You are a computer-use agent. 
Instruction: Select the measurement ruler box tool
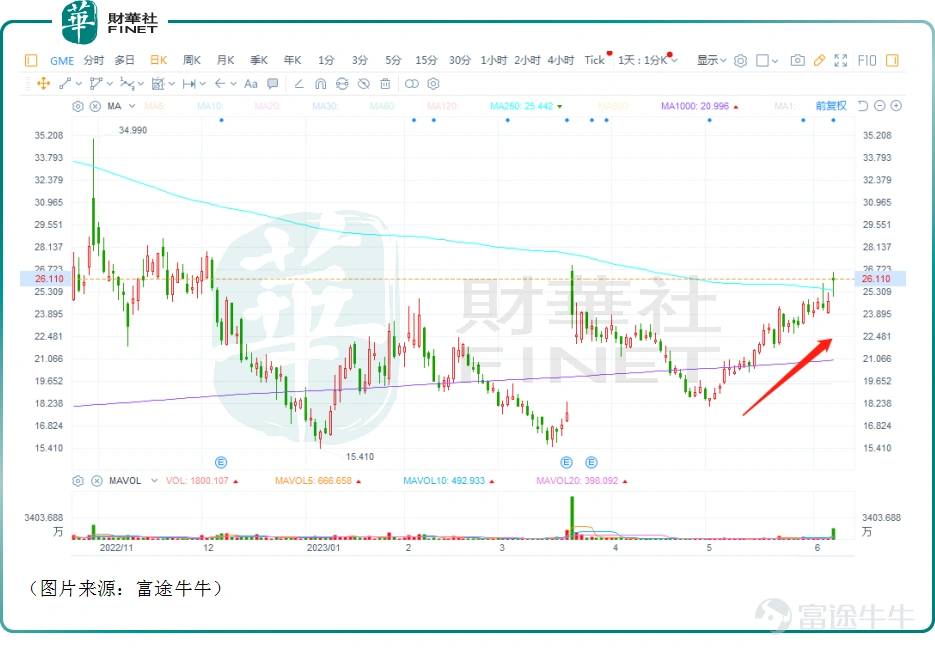(158, 83)
